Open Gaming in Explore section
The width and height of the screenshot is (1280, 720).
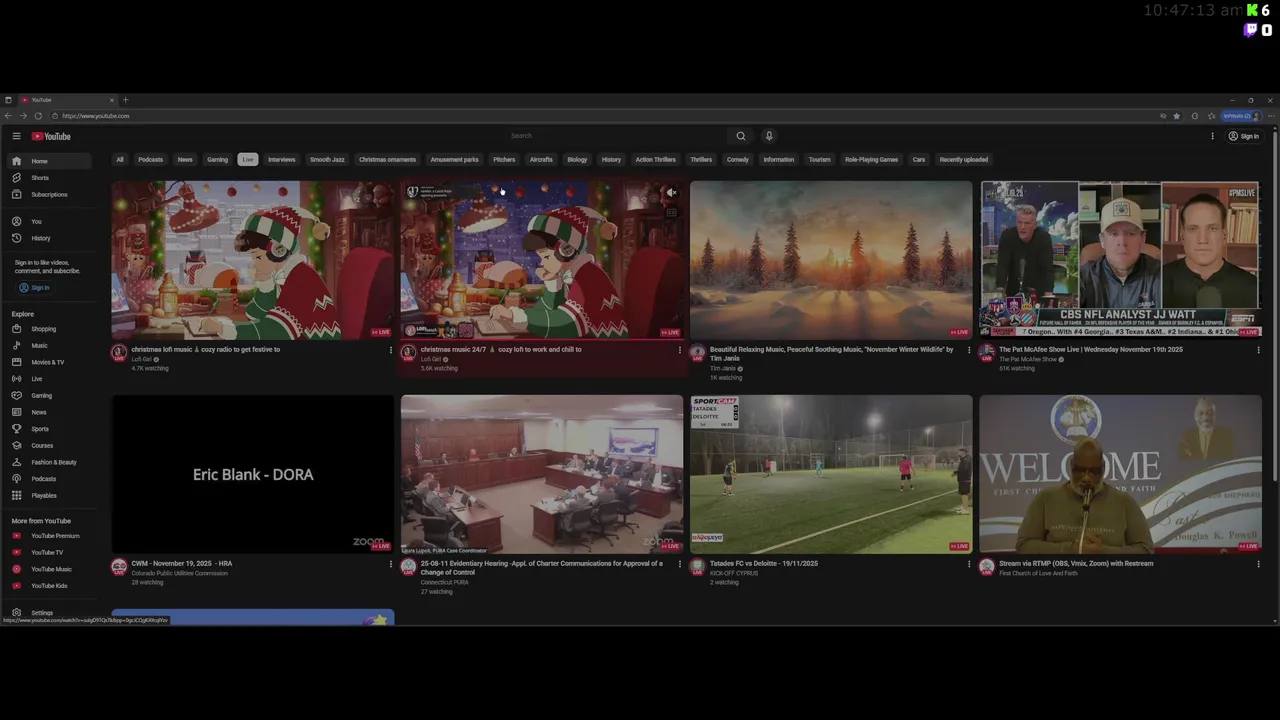50,395
